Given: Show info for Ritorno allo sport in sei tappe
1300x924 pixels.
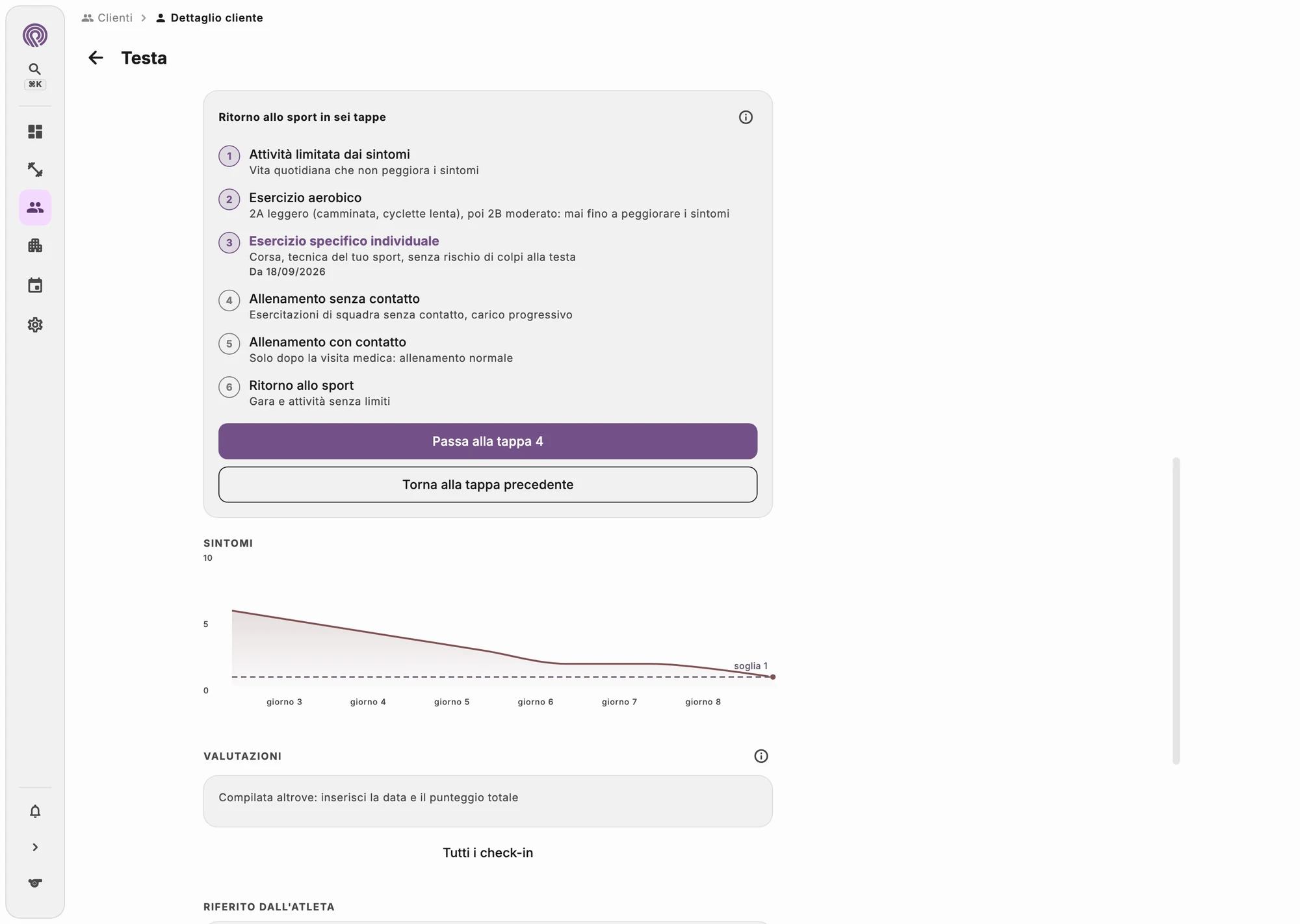Looking at the screenshot, I should tap(746, 117).
